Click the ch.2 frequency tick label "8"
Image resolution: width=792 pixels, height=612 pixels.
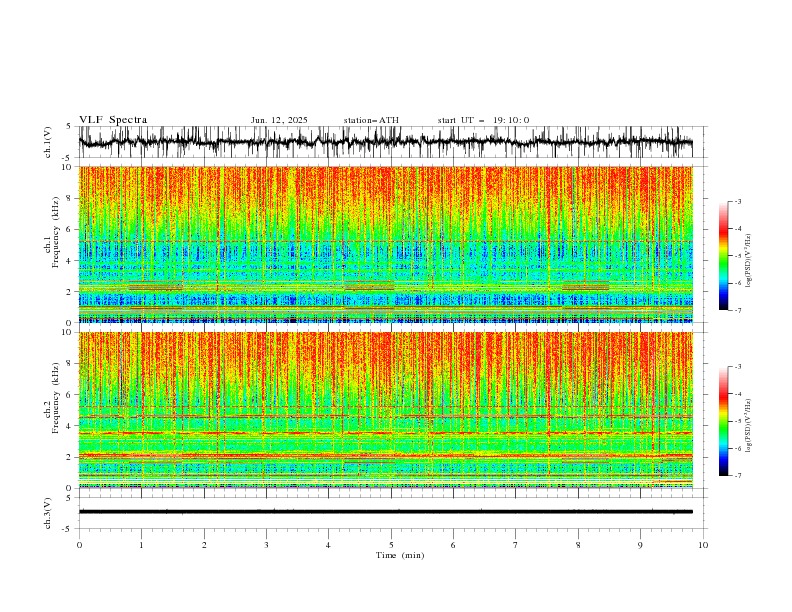tap(70, 364)
